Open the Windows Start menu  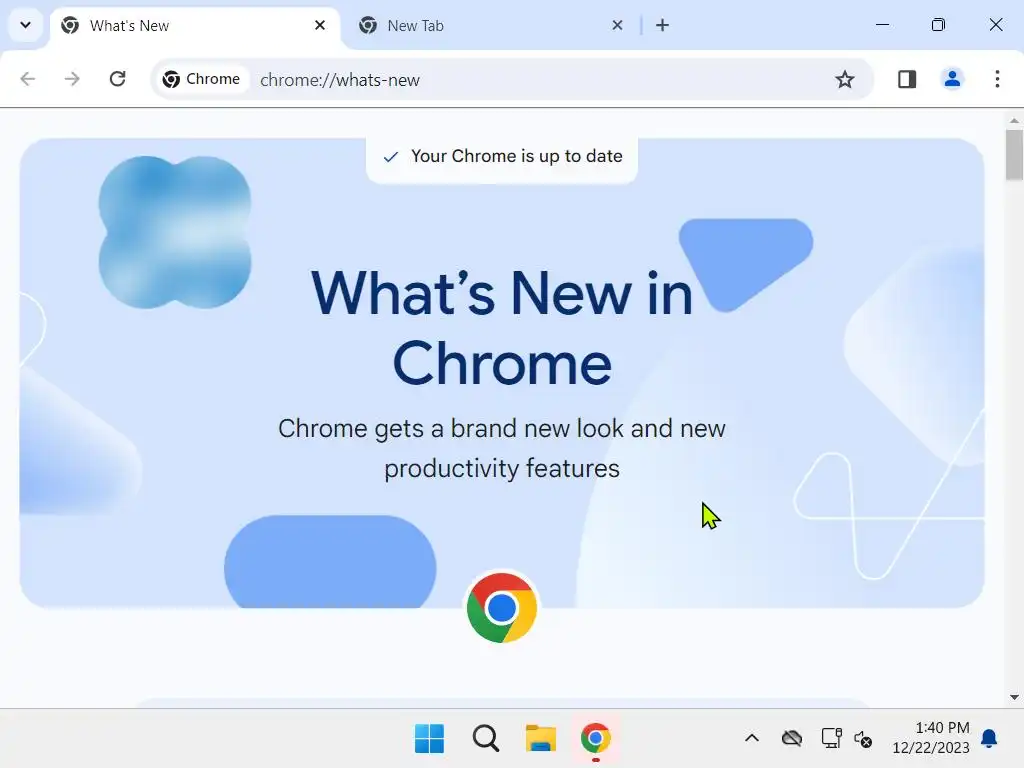click(x=429, y=739)
